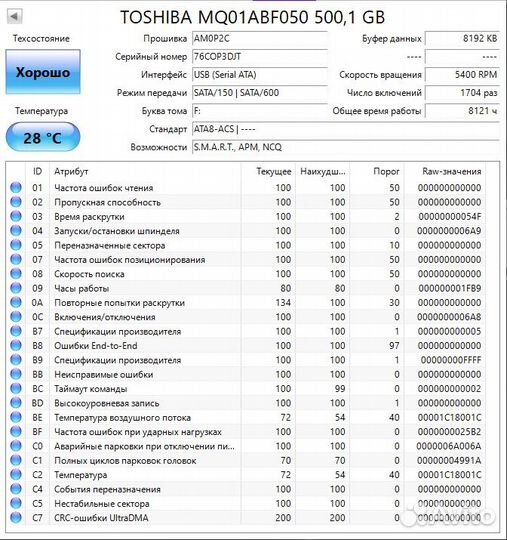Viewport: 507px width, 540px height.
Task: Go to previous disk with the back arrow
Action: (15, 16)
